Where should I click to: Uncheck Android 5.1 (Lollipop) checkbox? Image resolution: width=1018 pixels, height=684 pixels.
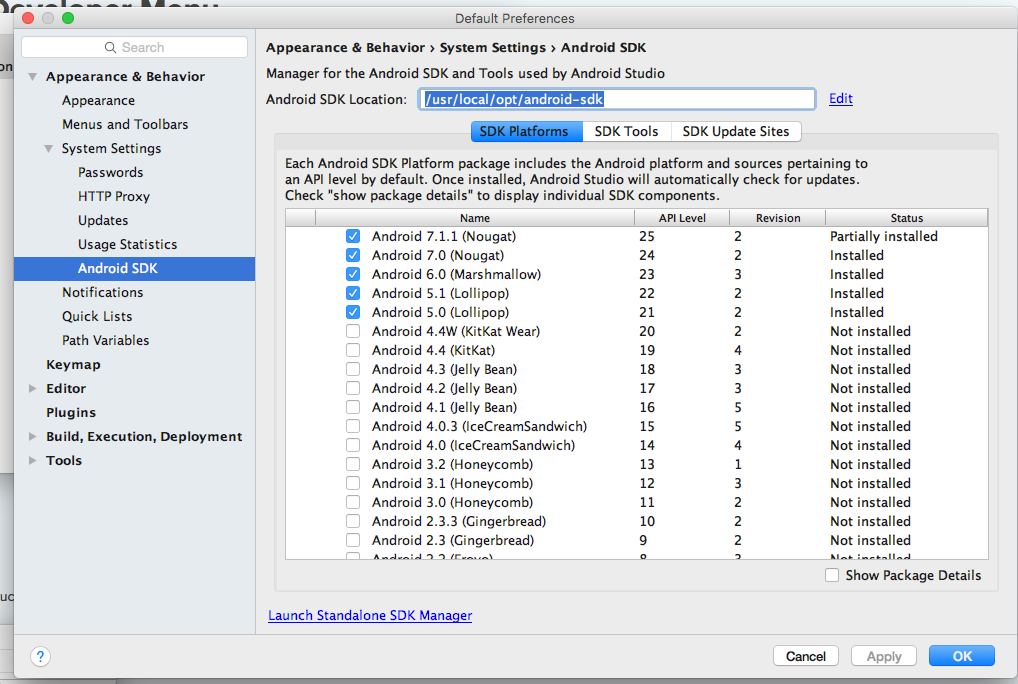[353, 293]
